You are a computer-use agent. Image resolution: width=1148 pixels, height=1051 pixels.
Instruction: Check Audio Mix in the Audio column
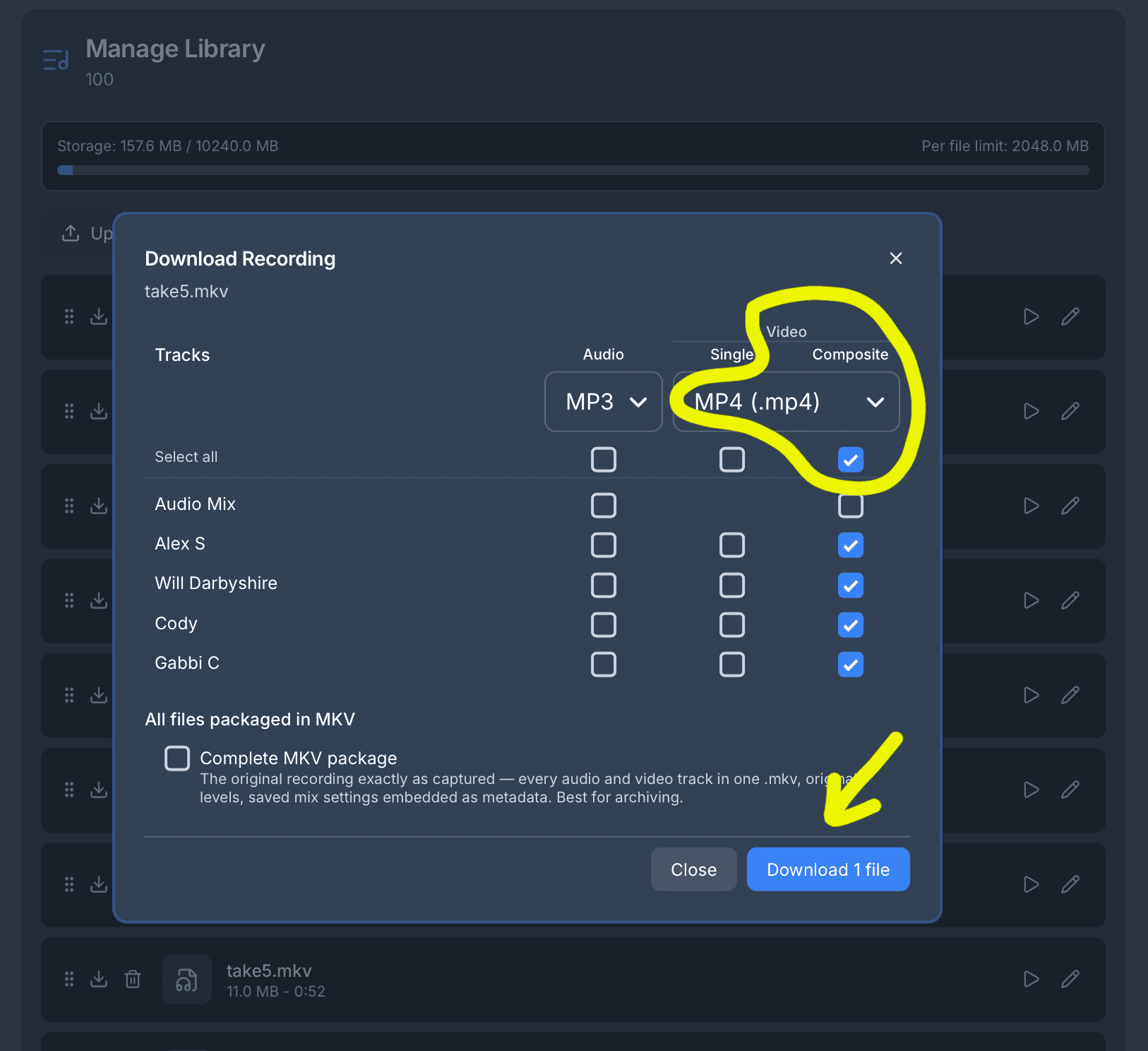tap(604, 506)
